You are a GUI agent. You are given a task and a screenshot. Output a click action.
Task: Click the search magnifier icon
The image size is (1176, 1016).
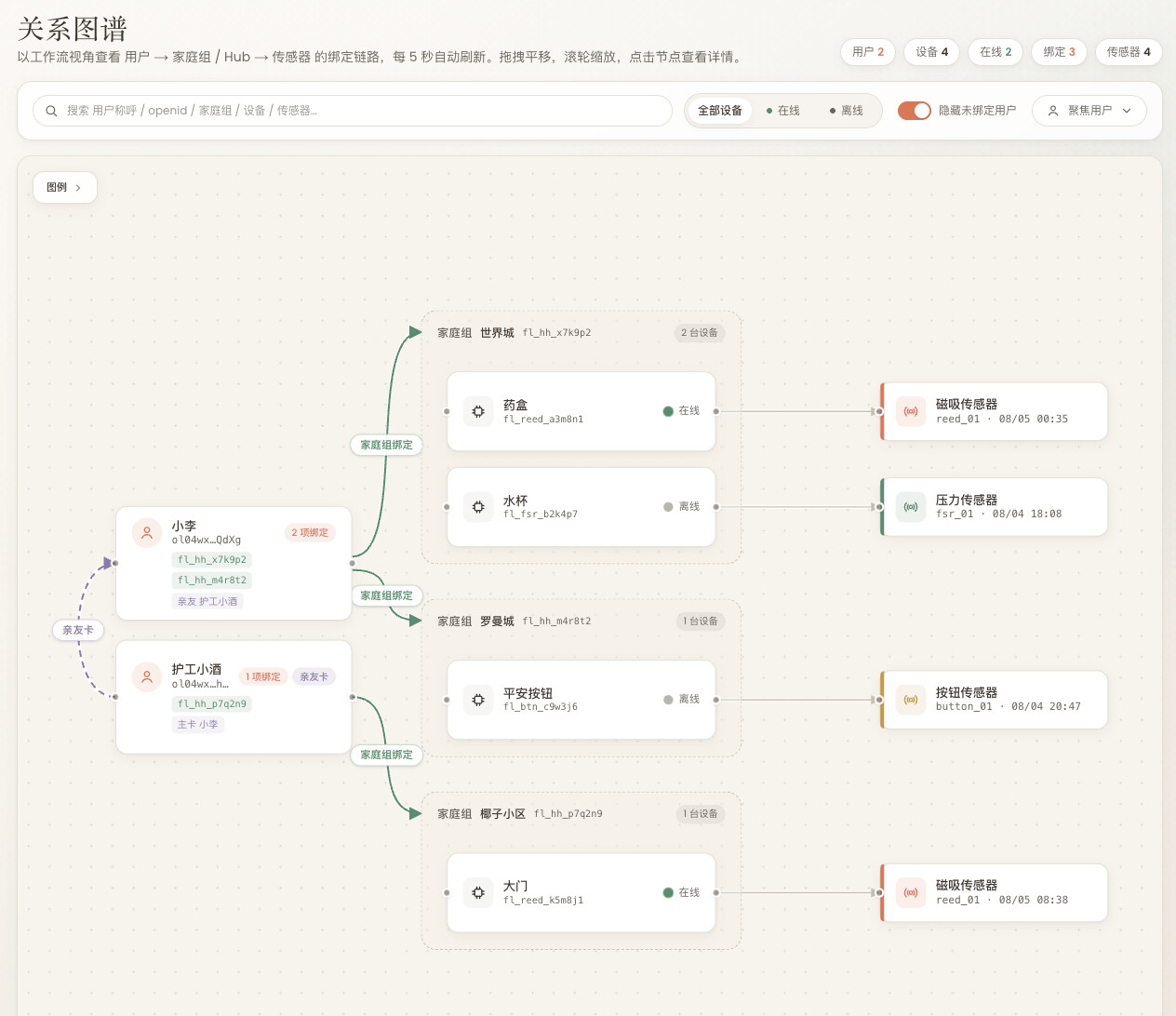(x=51, y=111)
